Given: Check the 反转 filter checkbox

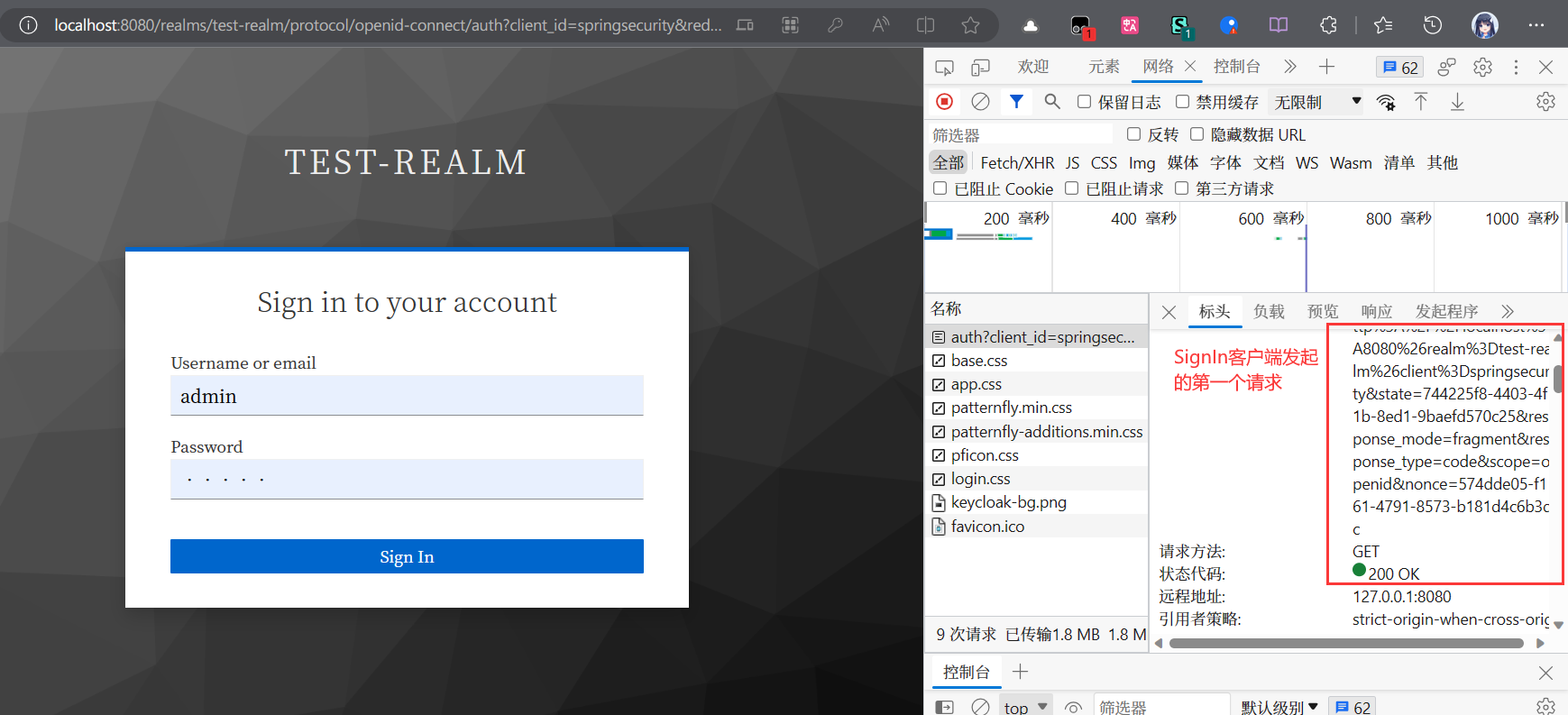Looking at the screenshot, I should point(1133,134).
